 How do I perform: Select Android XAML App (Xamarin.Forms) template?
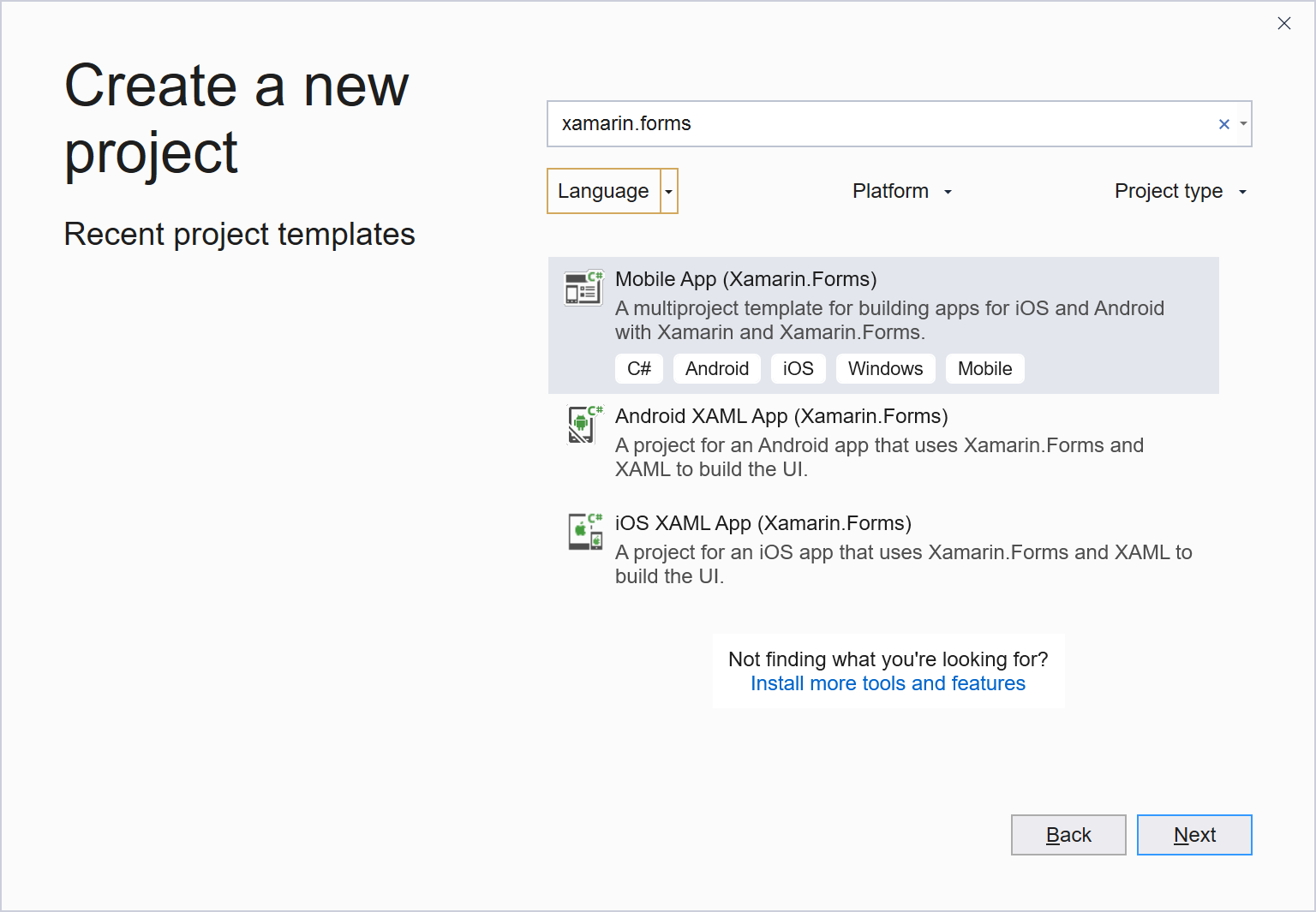click(x=781, y=416)
